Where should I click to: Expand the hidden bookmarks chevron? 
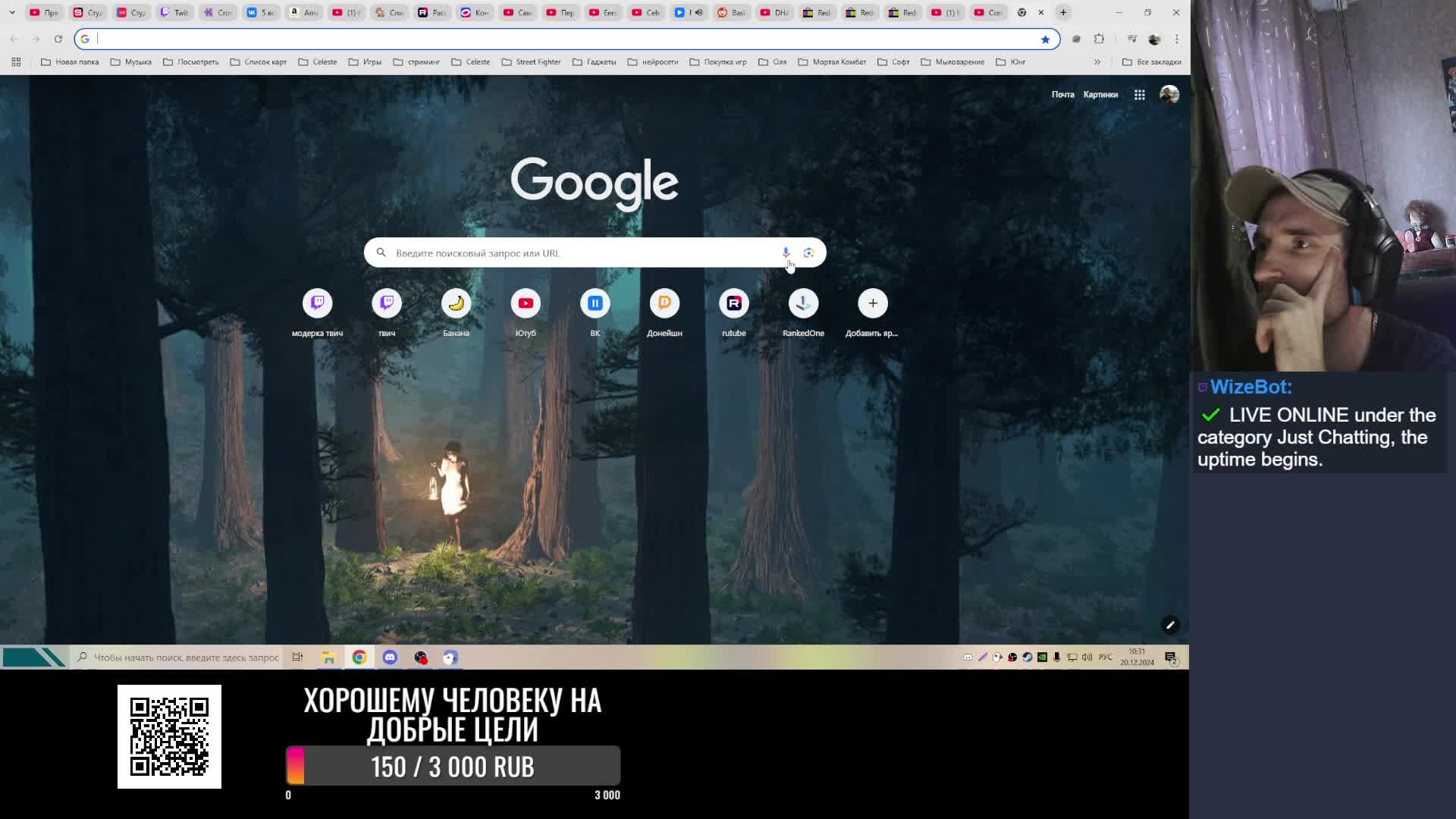click(x=1097, y=62)
